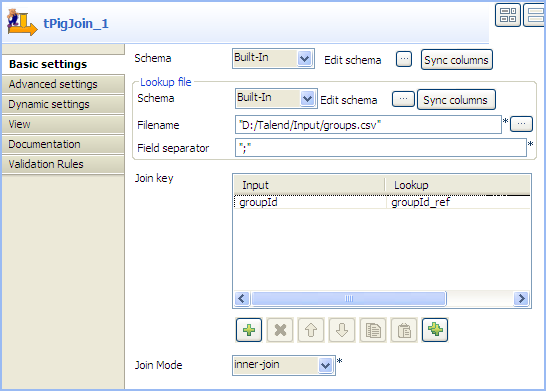Browse for the lookup Filename

click(521, 124)
